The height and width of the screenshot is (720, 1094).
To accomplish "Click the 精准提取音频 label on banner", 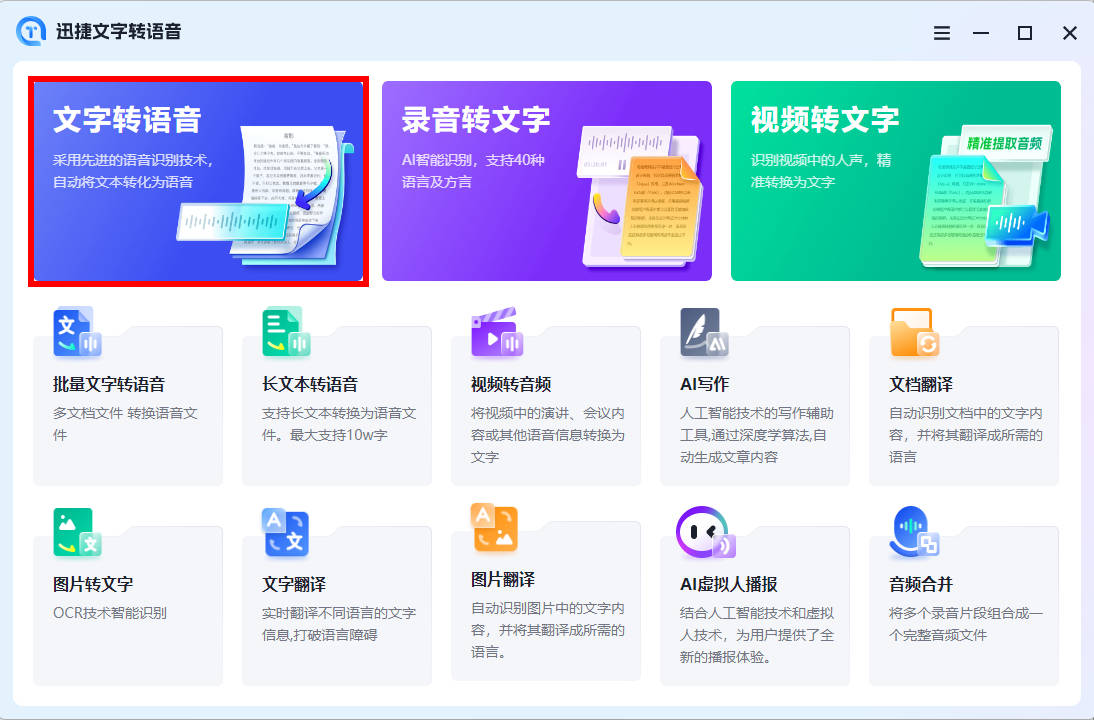I will [1004, 143].
